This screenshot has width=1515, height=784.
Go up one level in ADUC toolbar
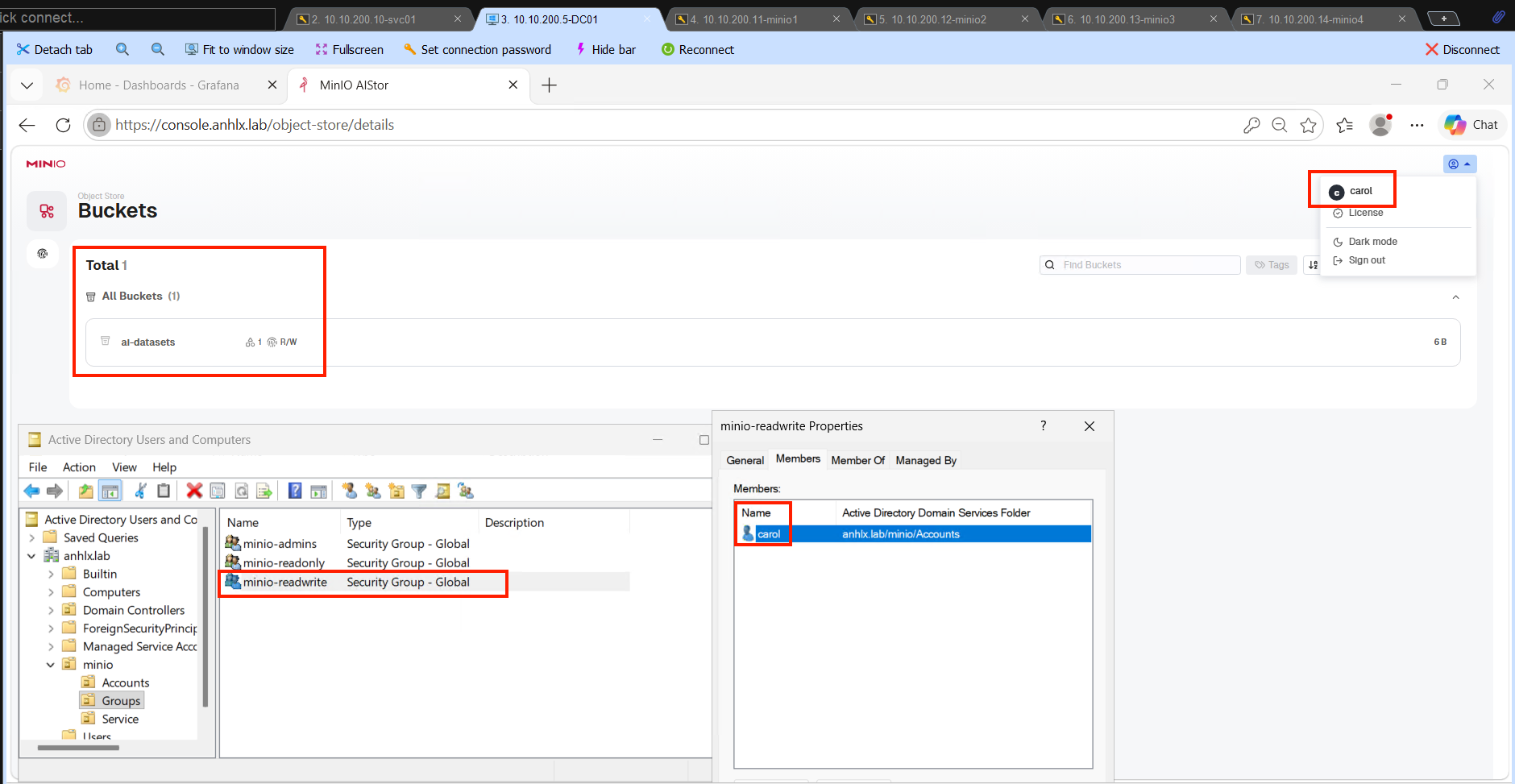point(86,491)
